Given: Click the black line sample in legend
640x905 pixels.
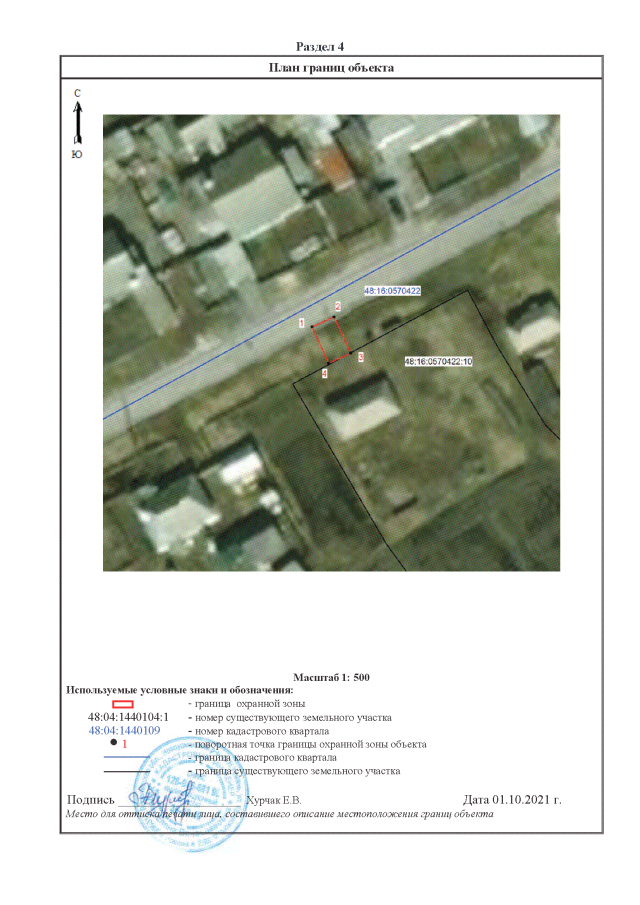Looking at the screenshot, I should (126, 771).
